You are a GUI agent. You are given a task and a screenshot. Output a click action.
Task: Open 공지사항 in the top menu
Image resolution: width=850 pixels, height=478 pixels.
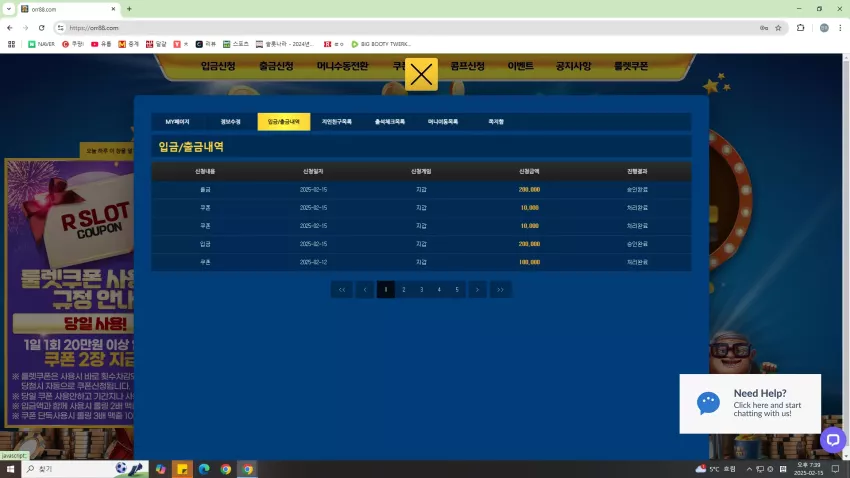coord(573,66)
